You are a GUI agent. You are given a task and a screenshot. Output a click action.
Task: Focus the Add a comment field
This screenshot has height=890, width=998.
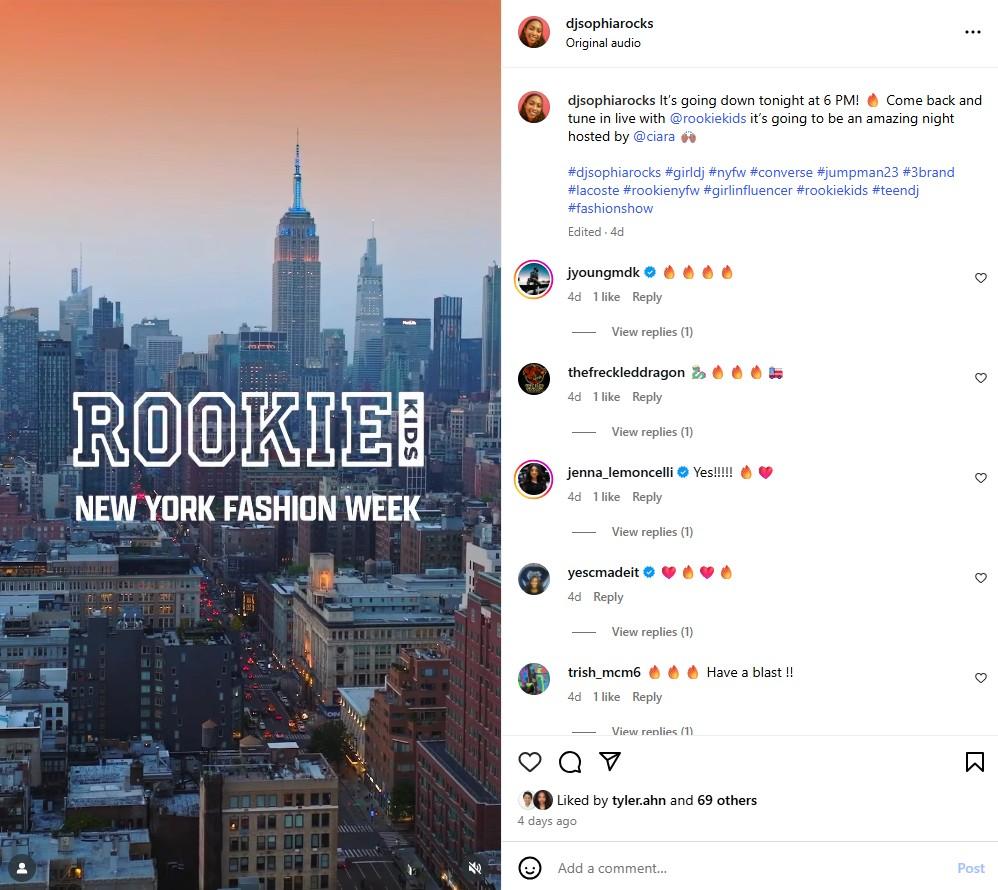coord(751,868)
